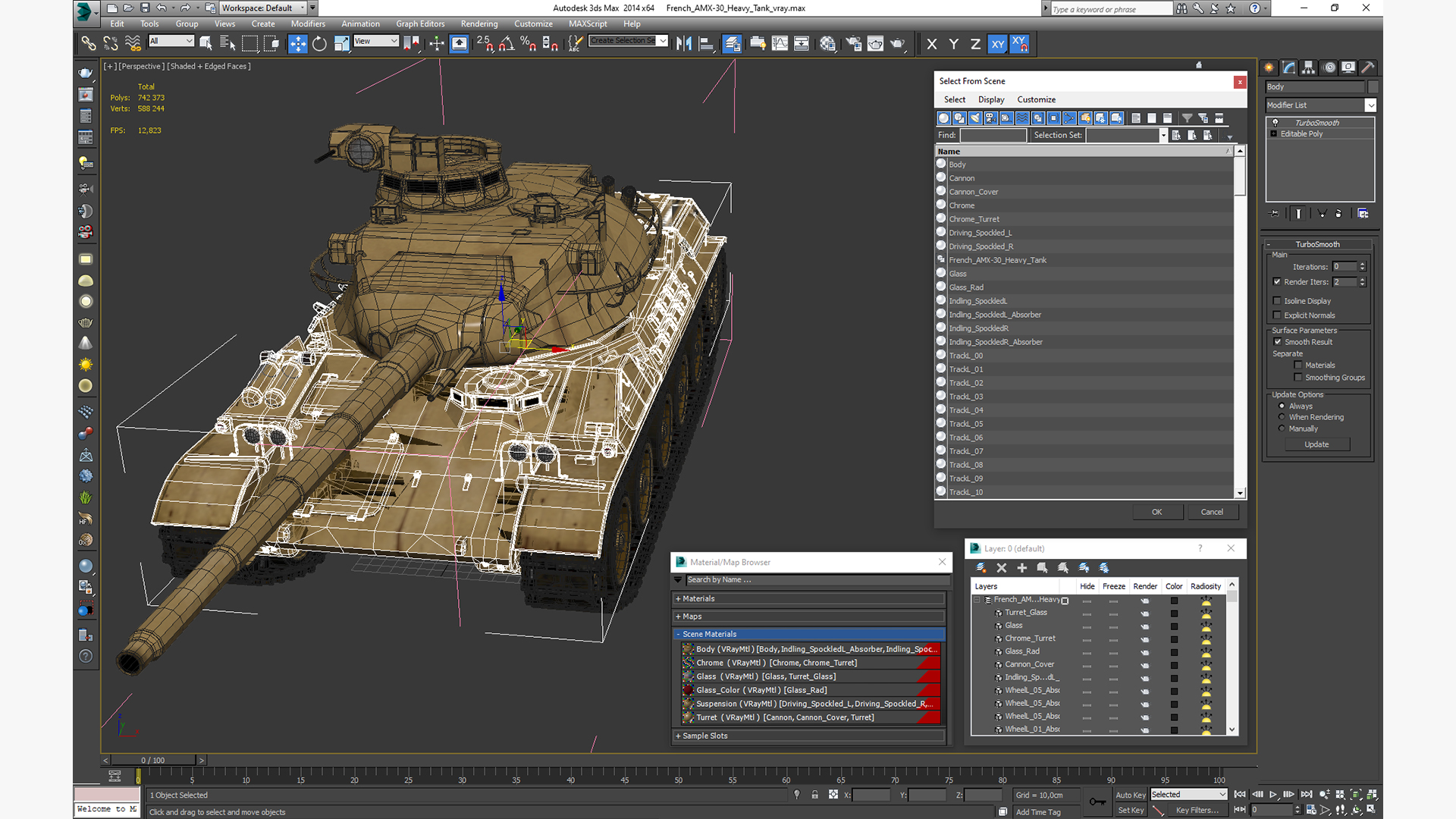Check Separate by Materials option

(x=1298, y=366)
